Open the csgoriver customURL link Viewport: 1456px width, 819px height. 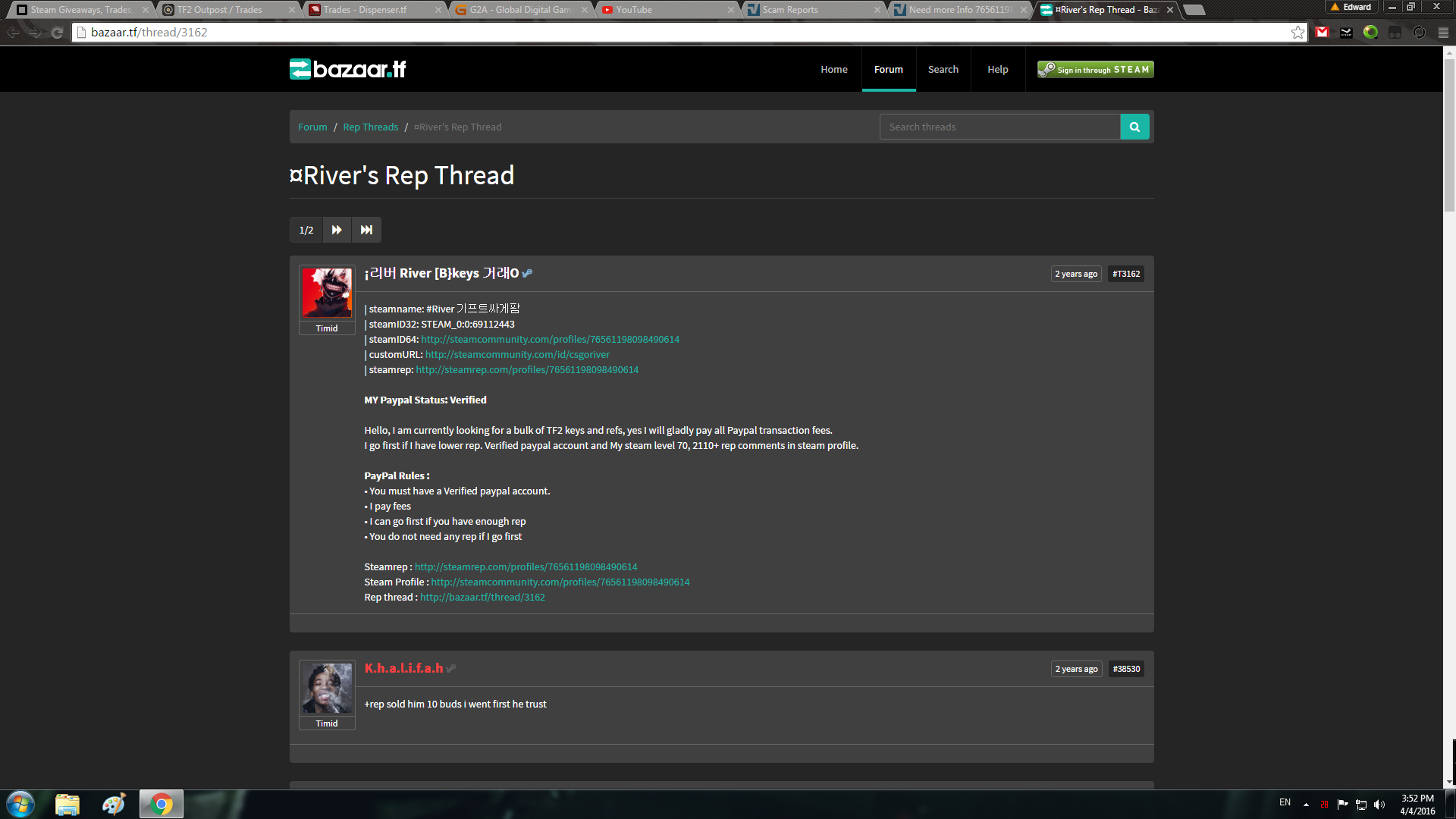(517, 354)
